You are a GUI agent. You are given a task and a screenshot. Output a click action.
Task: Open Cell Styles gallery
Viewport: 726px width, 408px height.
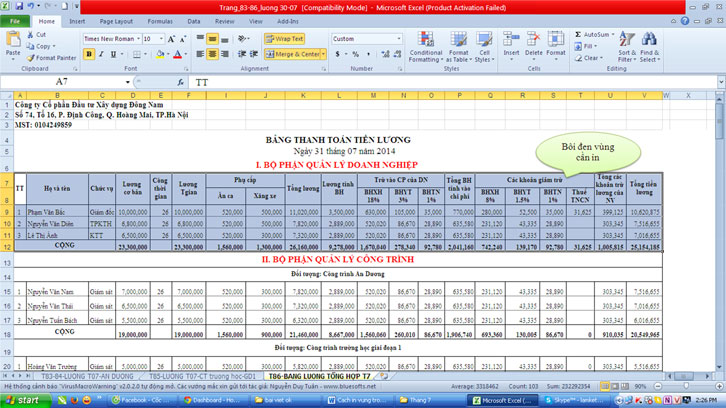pos(484,47)
